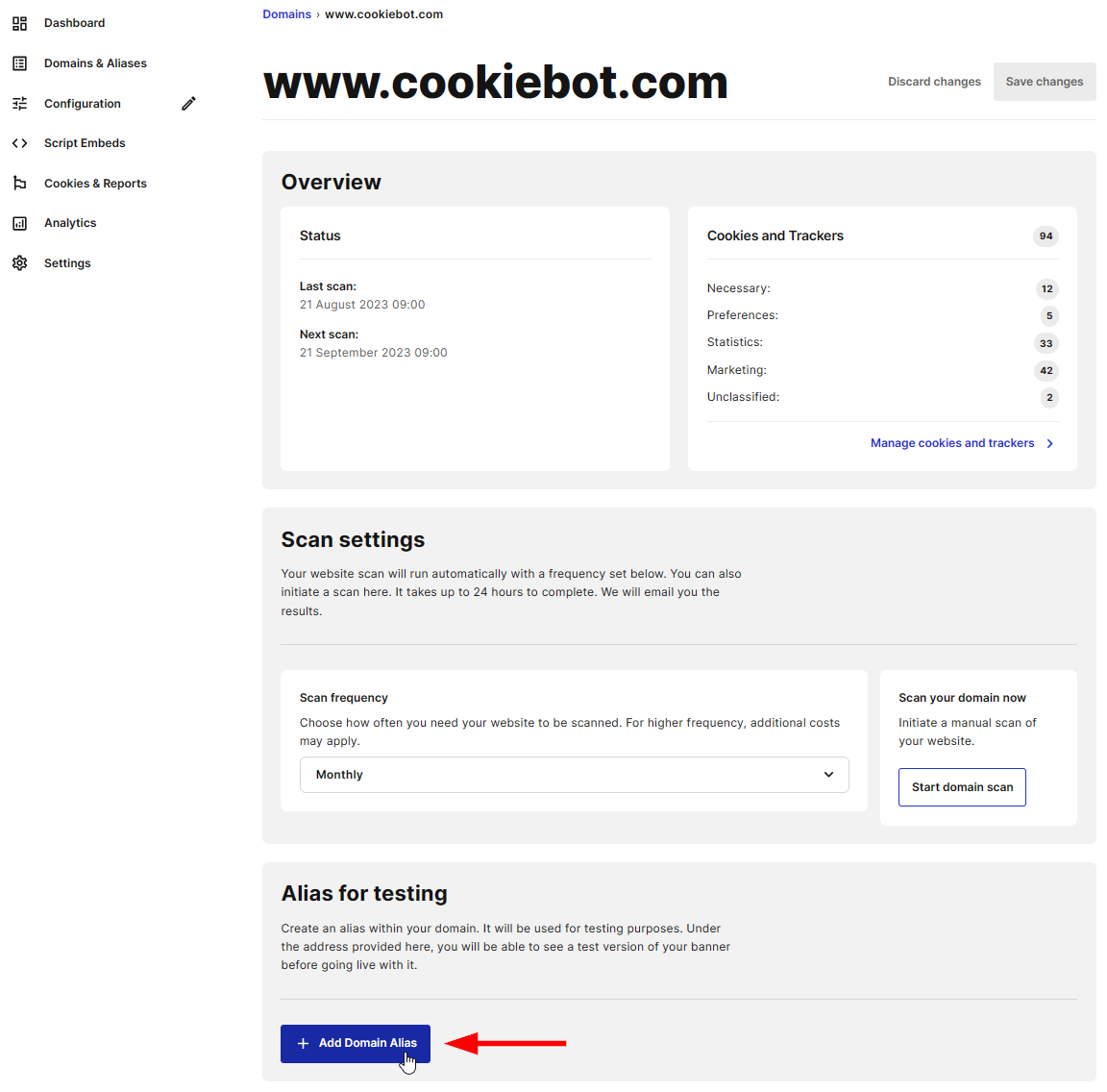Click the last scan date 21 August 2023 09:00
This screenshot has width=1107, height=1092.
362,305
